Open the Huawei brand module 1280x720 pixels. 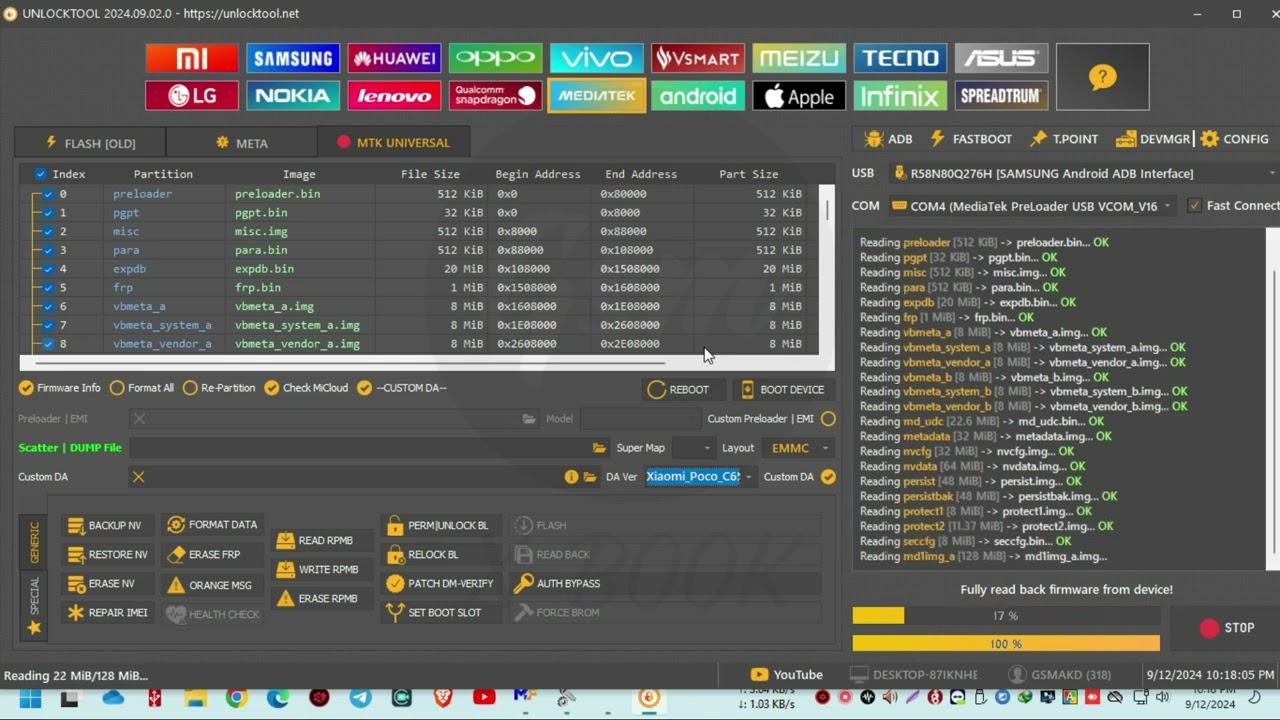point(394,58)
